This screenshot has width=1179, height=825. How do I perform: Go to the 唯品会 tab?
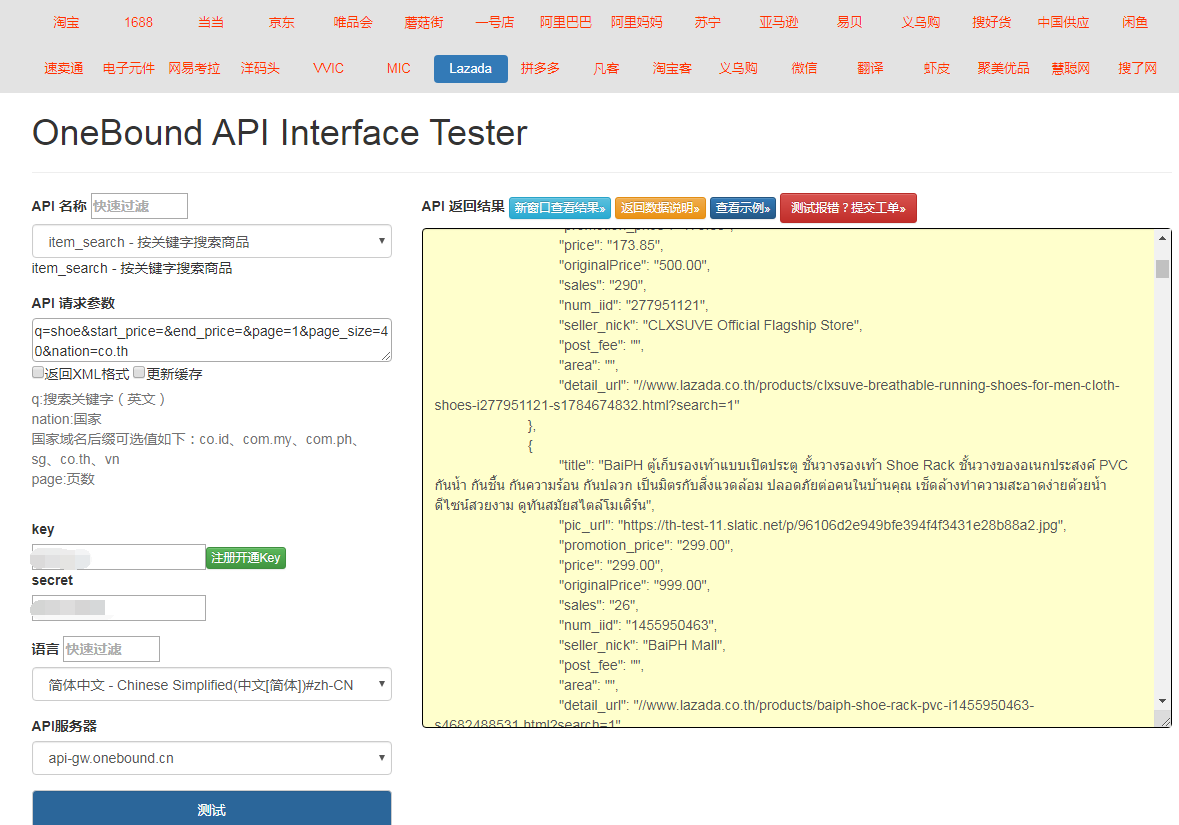[353, 23]
